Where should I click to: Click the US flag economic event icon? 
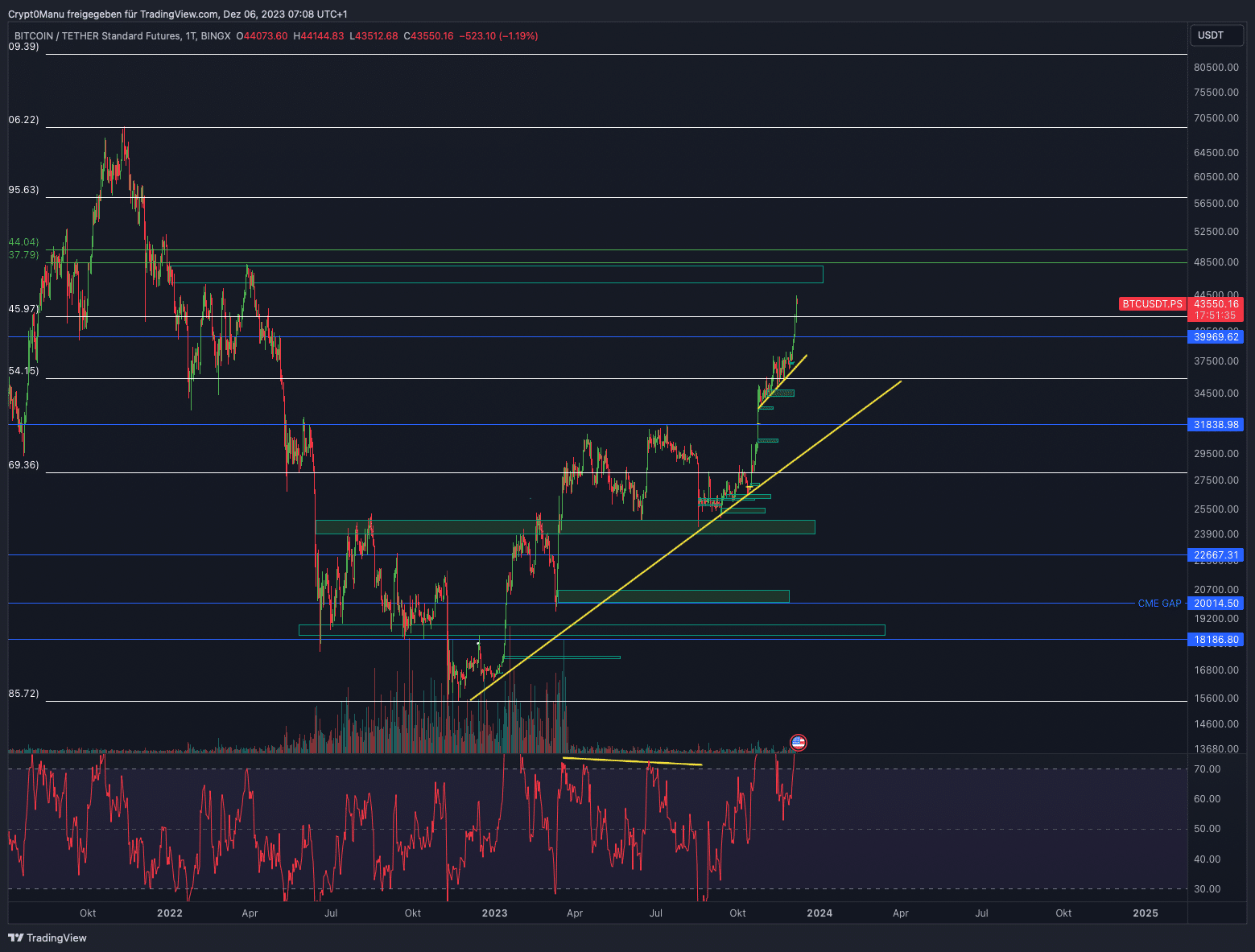point(798,743)
